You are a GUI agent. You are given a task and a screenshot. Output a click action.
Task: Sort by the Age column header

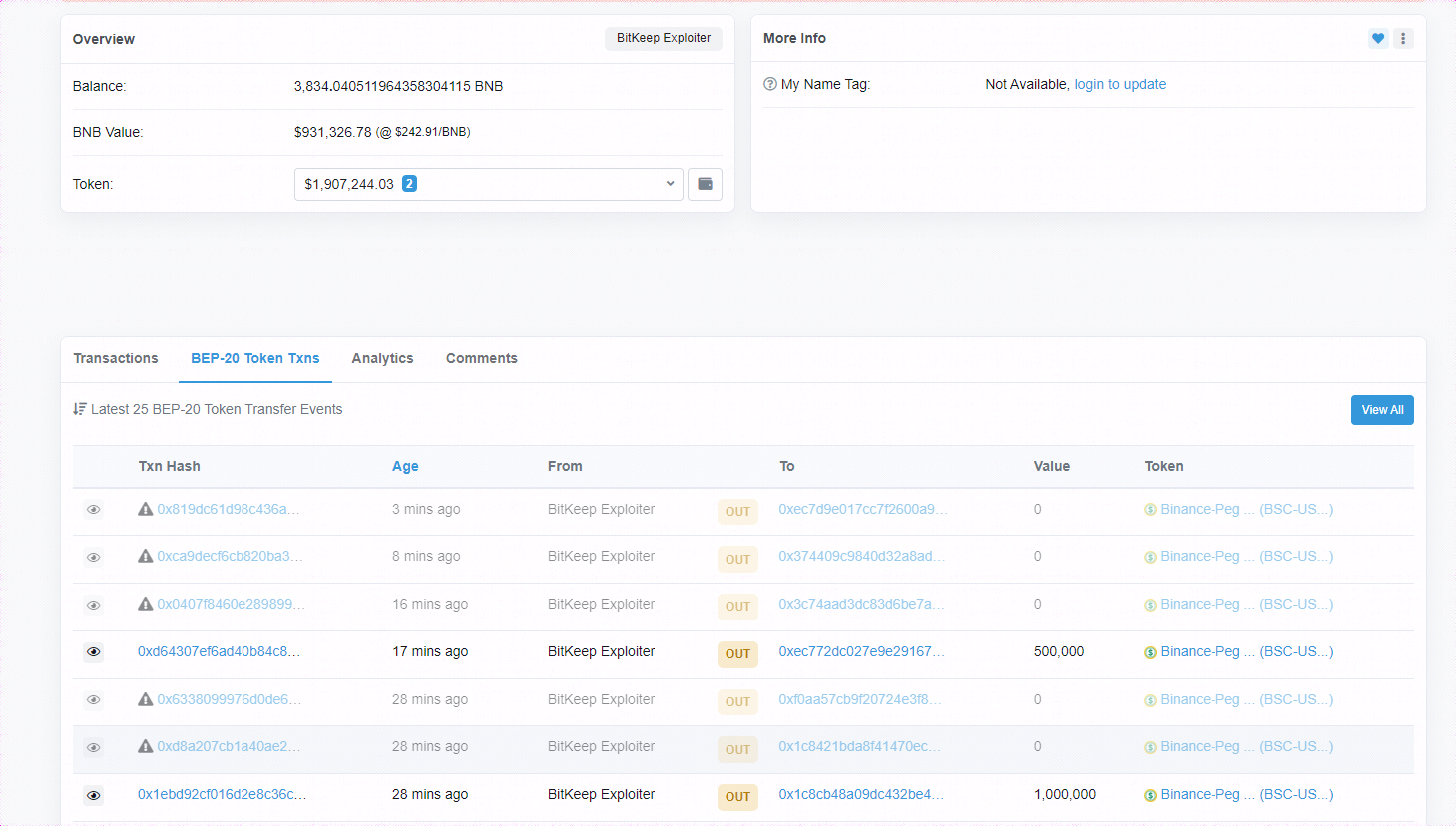pyautogui.click(x=405, y=466)
